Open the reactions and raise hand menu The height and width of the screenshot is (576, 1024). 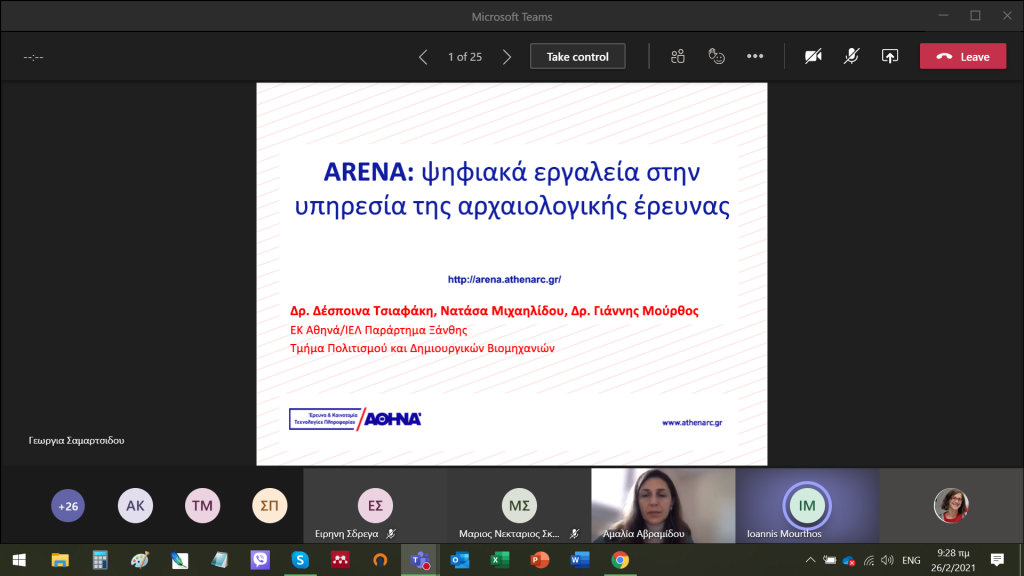(716, 57)
